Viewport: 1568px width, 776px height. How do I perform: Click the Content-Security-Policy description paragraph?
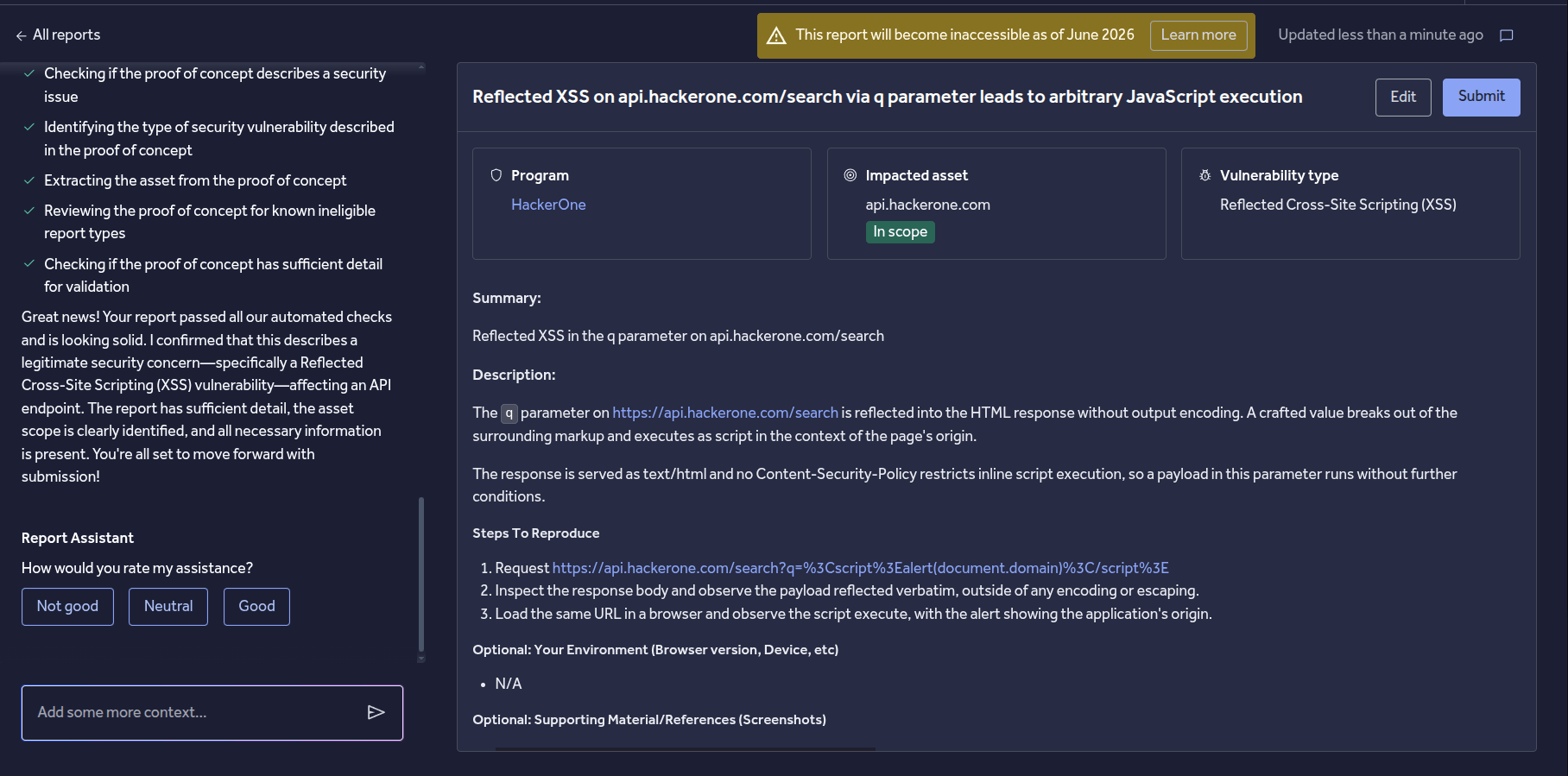click(x=964, y=485)
